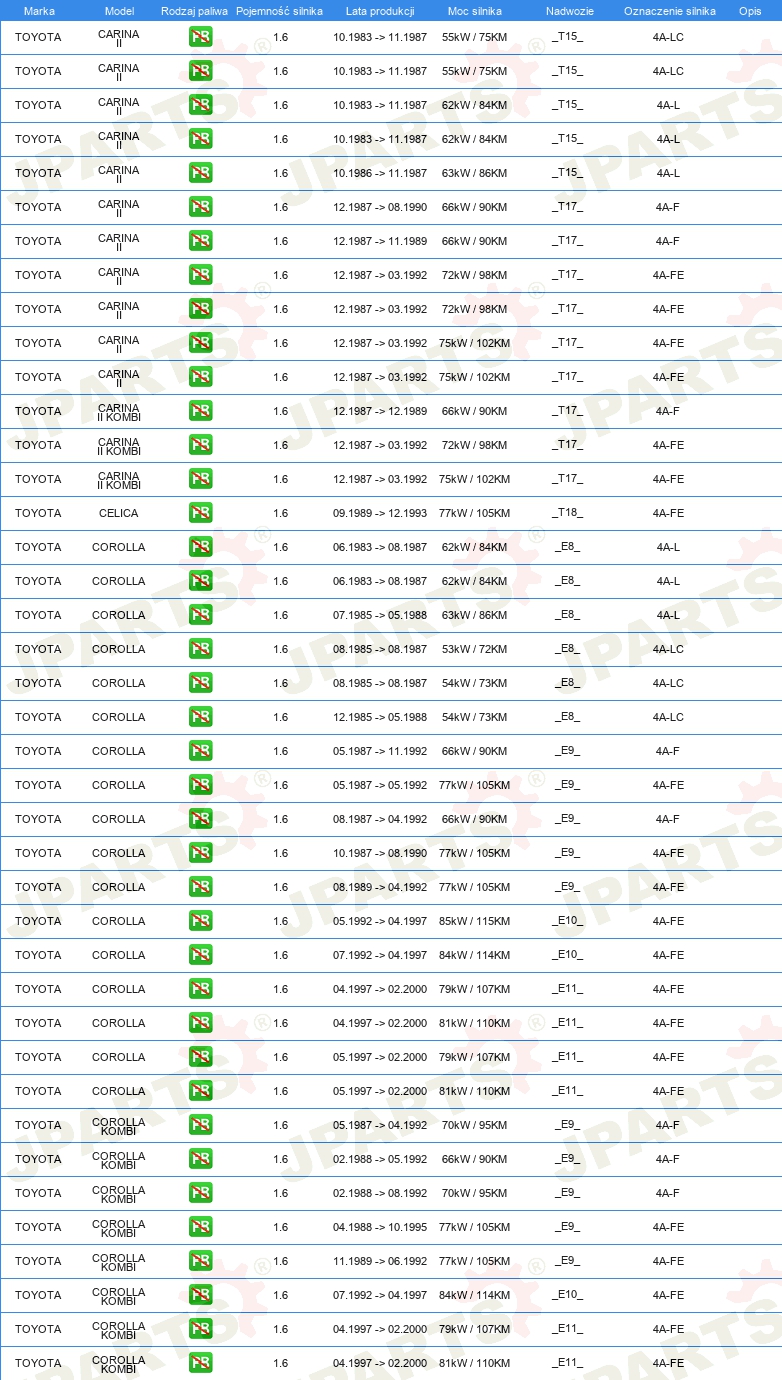Click the 02.1988 -> 05.1992 production years cell

(380, 1159)
